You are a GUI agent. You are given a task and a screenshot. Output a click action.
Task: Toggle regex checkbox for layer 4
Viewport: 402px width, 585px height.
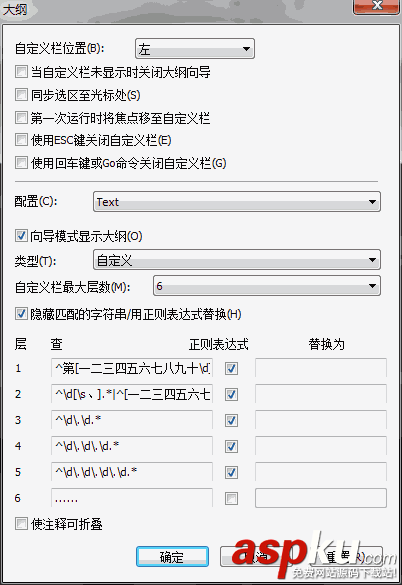click(x=231, y=446)
